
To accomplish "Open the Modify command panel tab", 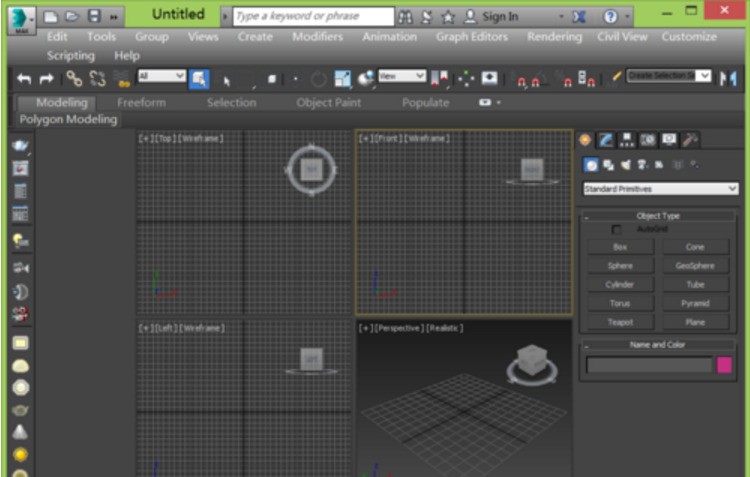I will pyautogui.click(x=606, y=140).
